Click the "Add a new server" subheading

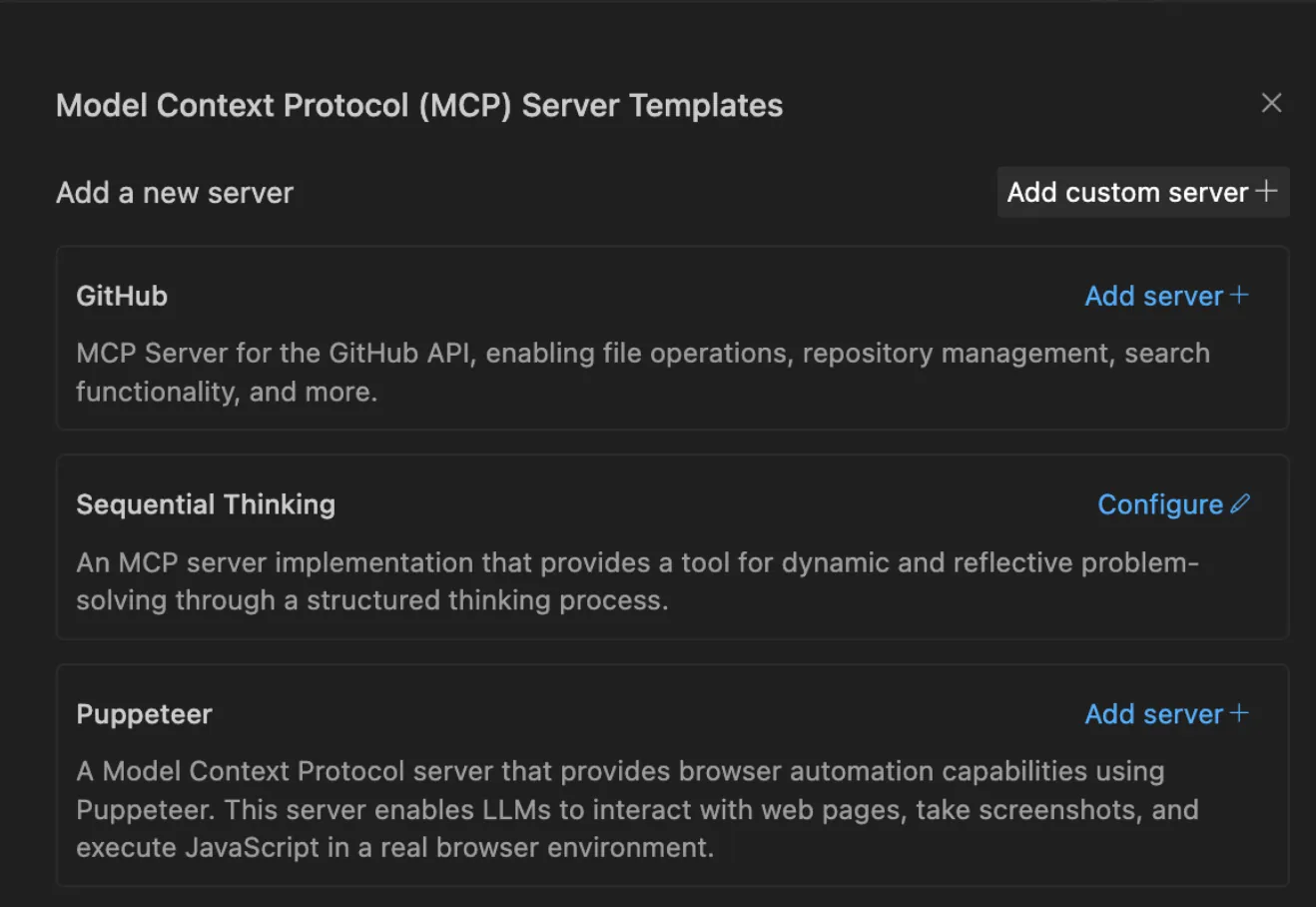175,193
